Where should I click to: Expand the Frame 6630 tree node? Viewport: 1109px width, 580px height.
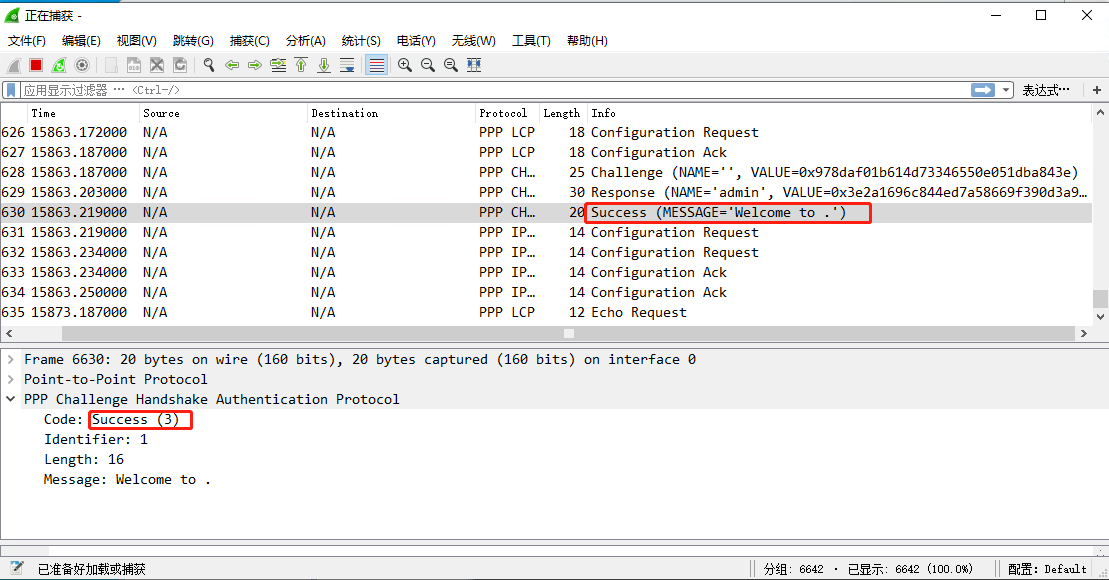[11, 359]
